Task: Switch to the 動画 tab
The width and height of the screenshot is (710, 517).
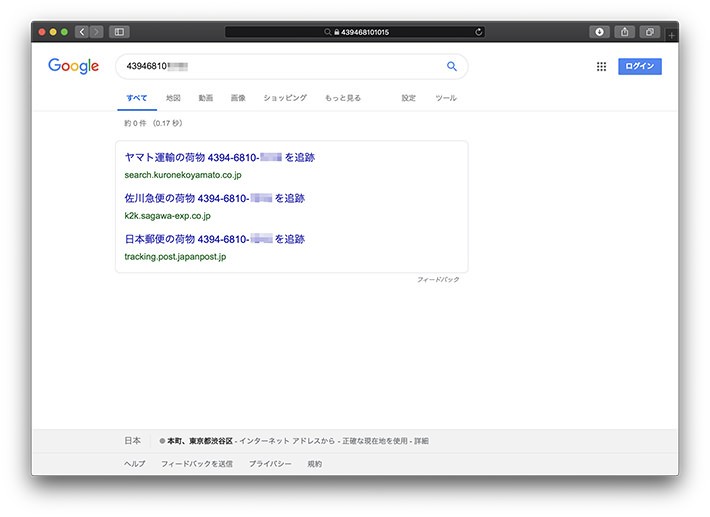Action: [x=206, y=98]
